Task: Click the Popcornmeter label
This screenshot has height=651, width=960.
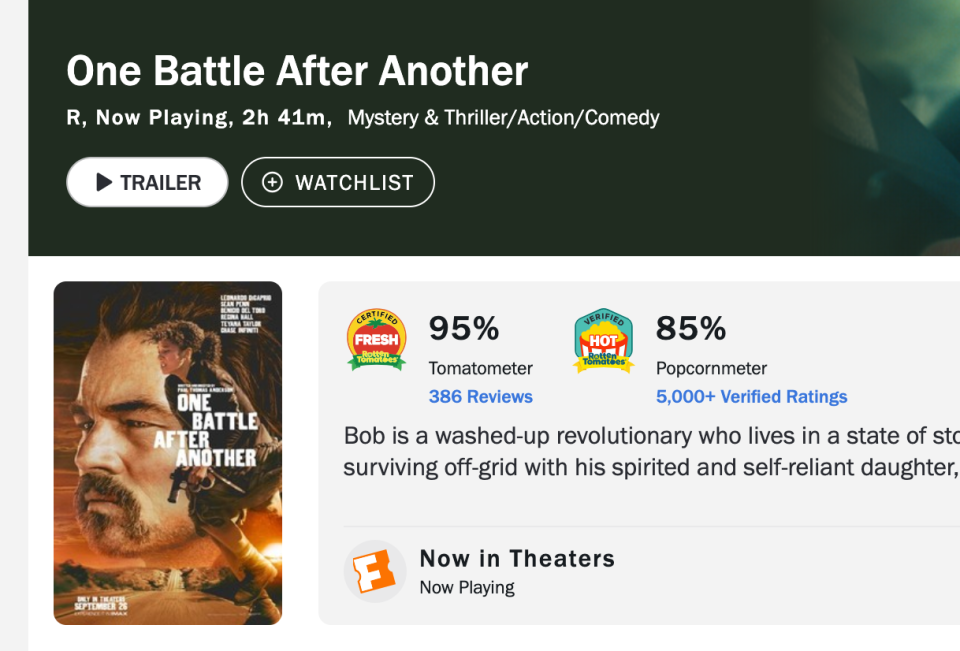Action: coord(711,368)
